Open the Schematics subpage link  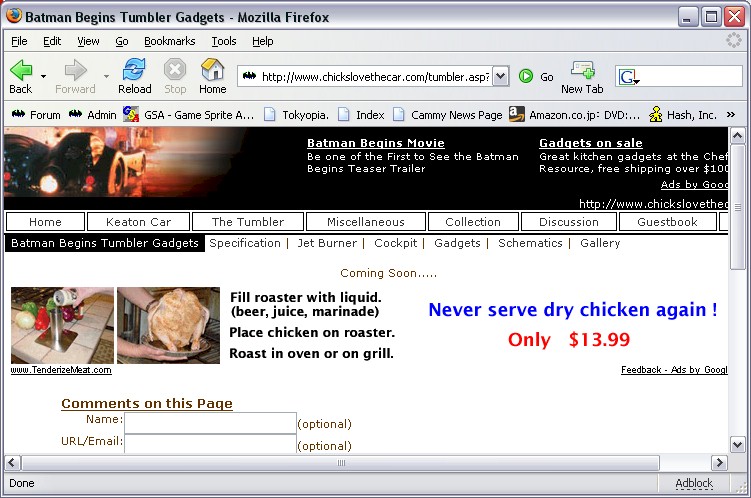coord(530,243)
